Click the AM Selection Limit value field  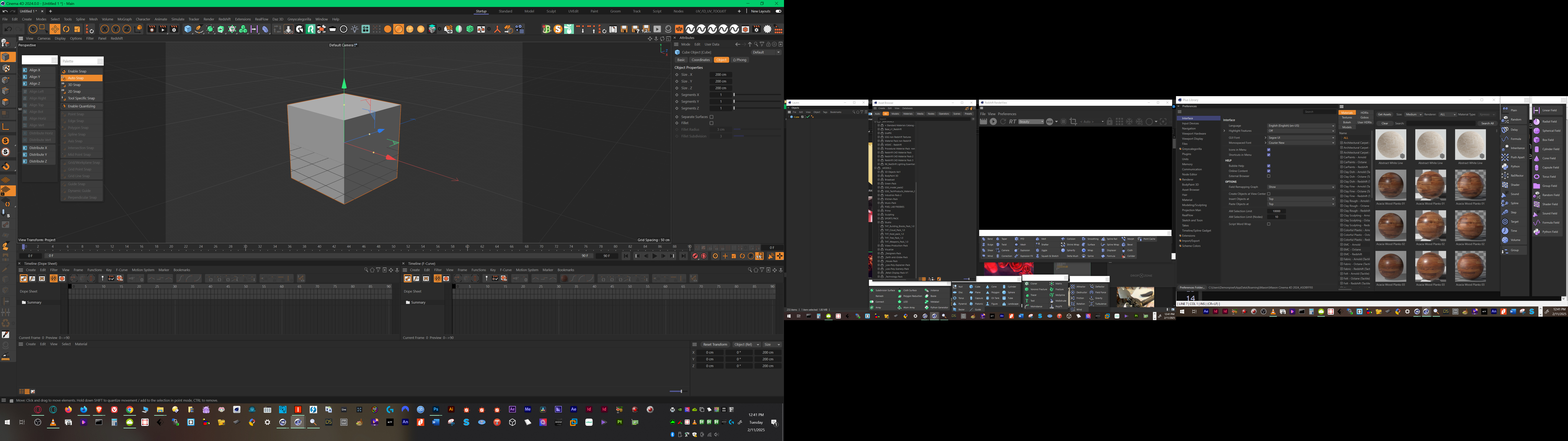click(1276, 211)
